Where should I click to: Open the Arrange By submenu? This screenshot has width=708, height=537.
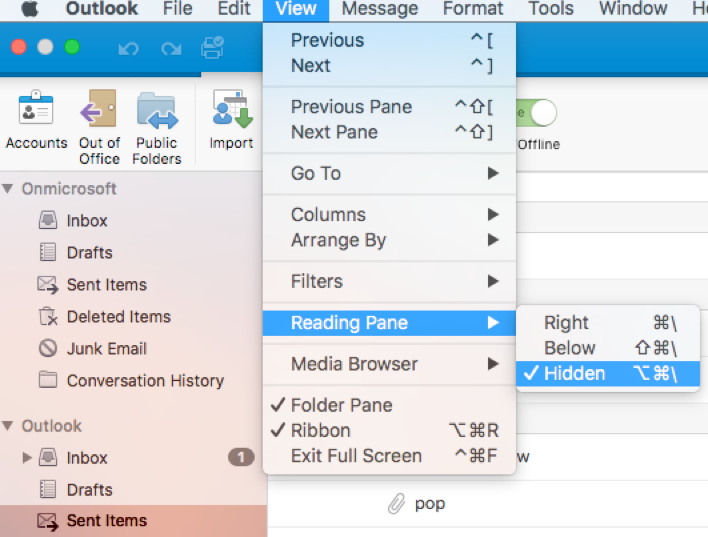click(389, 240)
